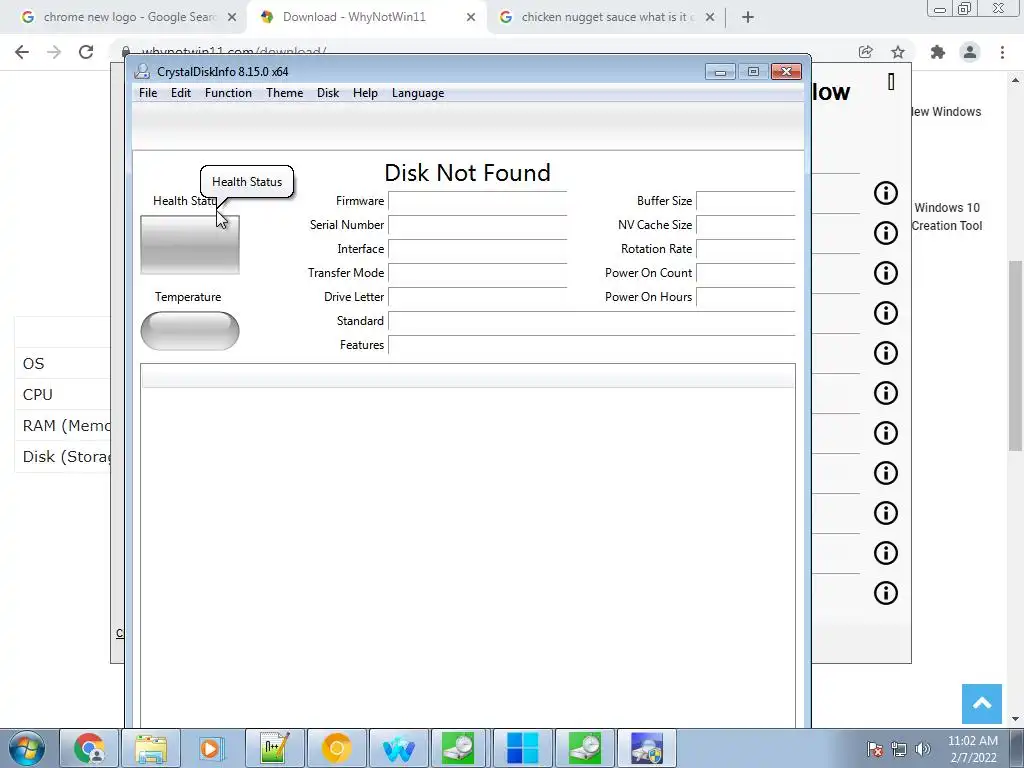The image size is (1024, 768).
Task: Go forward in Chrome
Action: tap(54, 52)
